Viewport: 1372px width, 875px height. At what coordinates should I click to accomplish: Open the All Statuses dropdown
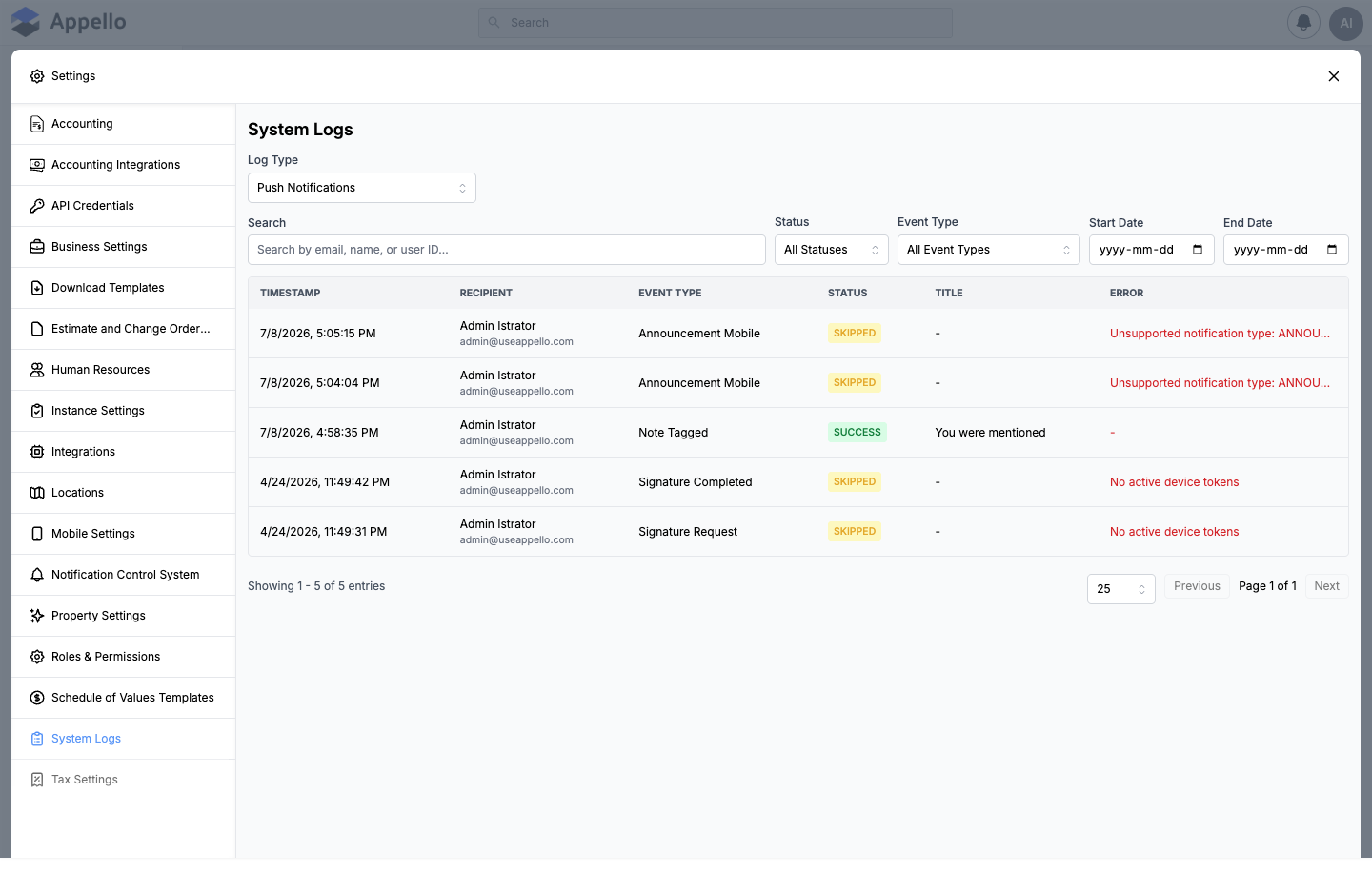tap(832, 250)
